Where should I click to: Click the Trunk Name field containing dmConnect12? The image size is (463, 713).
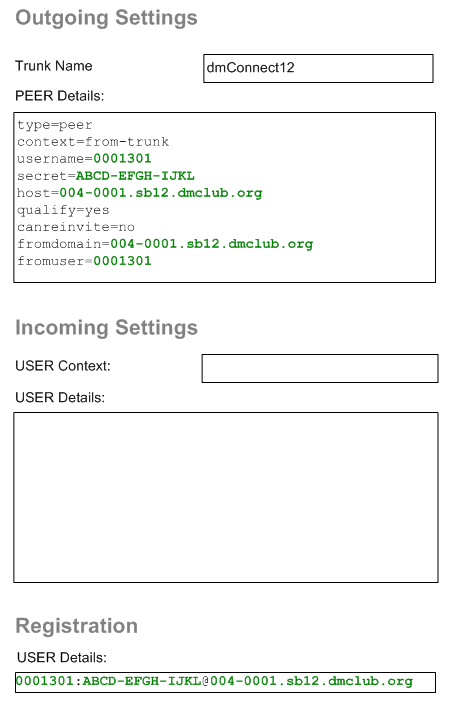click(x=318, y=68)
